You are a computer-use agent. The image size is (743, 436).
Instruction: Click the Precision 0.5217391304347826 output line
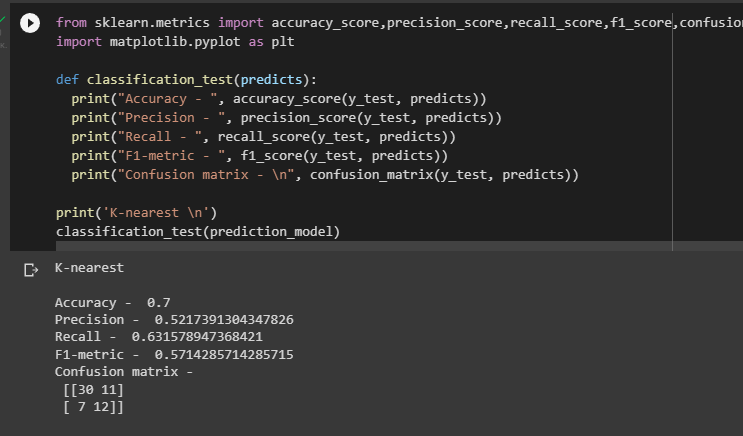pyautogui.click(x=174, y=320)
